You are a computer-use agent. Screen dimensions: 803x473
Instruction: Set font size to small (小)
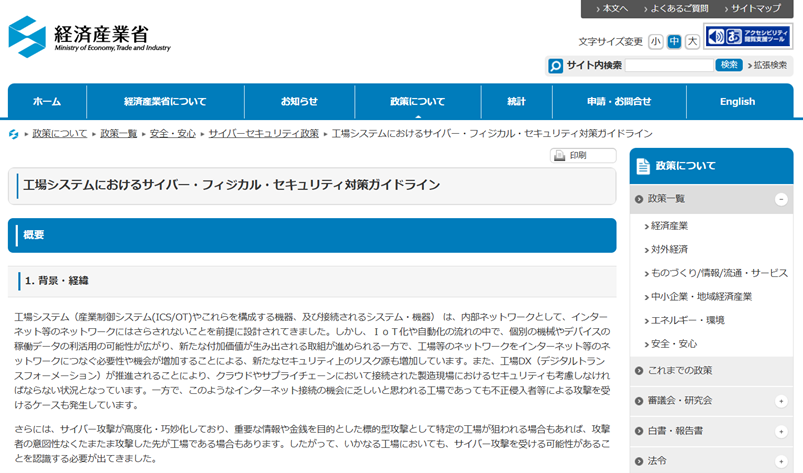click(655, 41)
